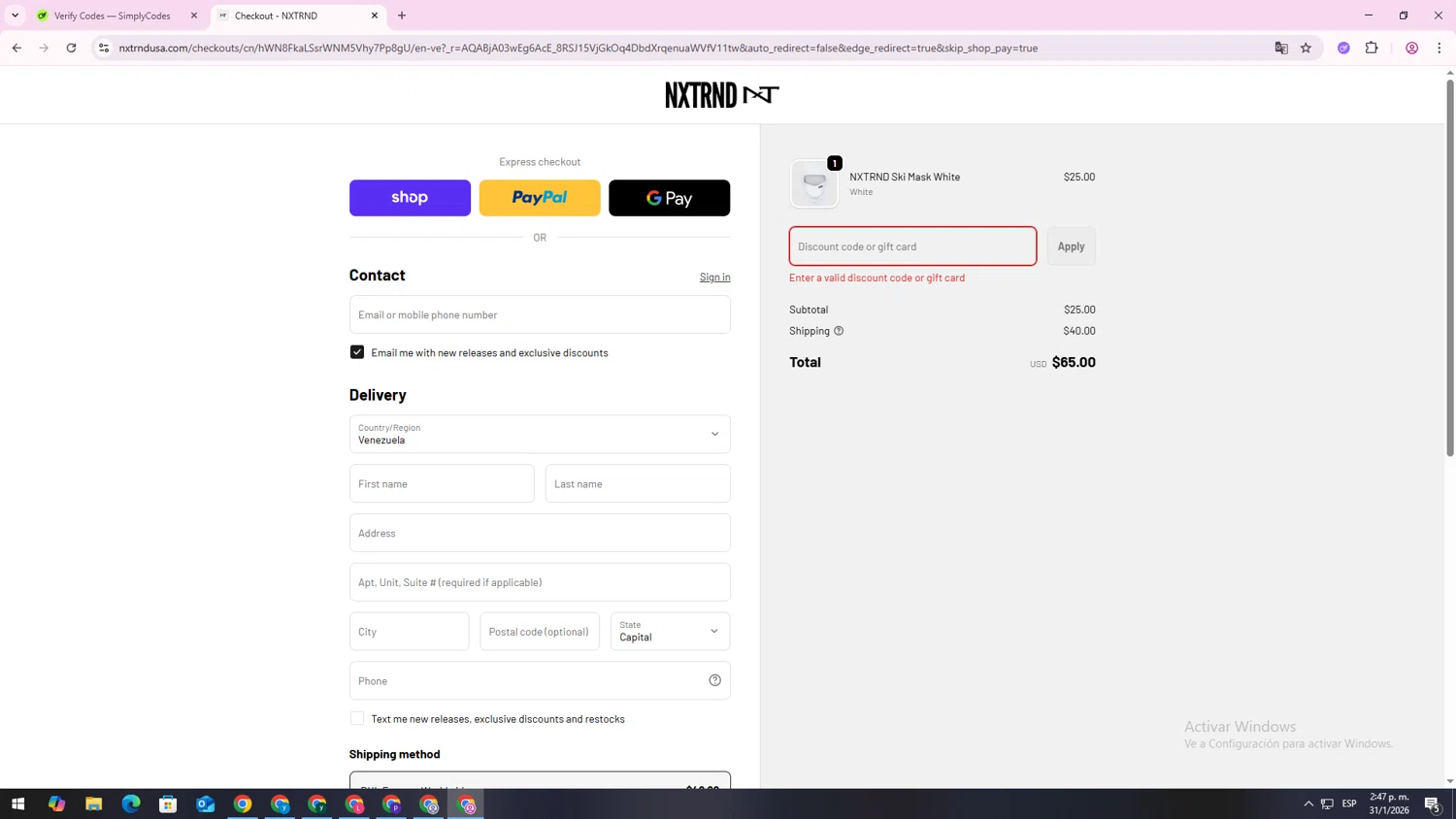Open Microsoft Store from the taskbar
The image size is (1456, 819).
pos(168,803)
